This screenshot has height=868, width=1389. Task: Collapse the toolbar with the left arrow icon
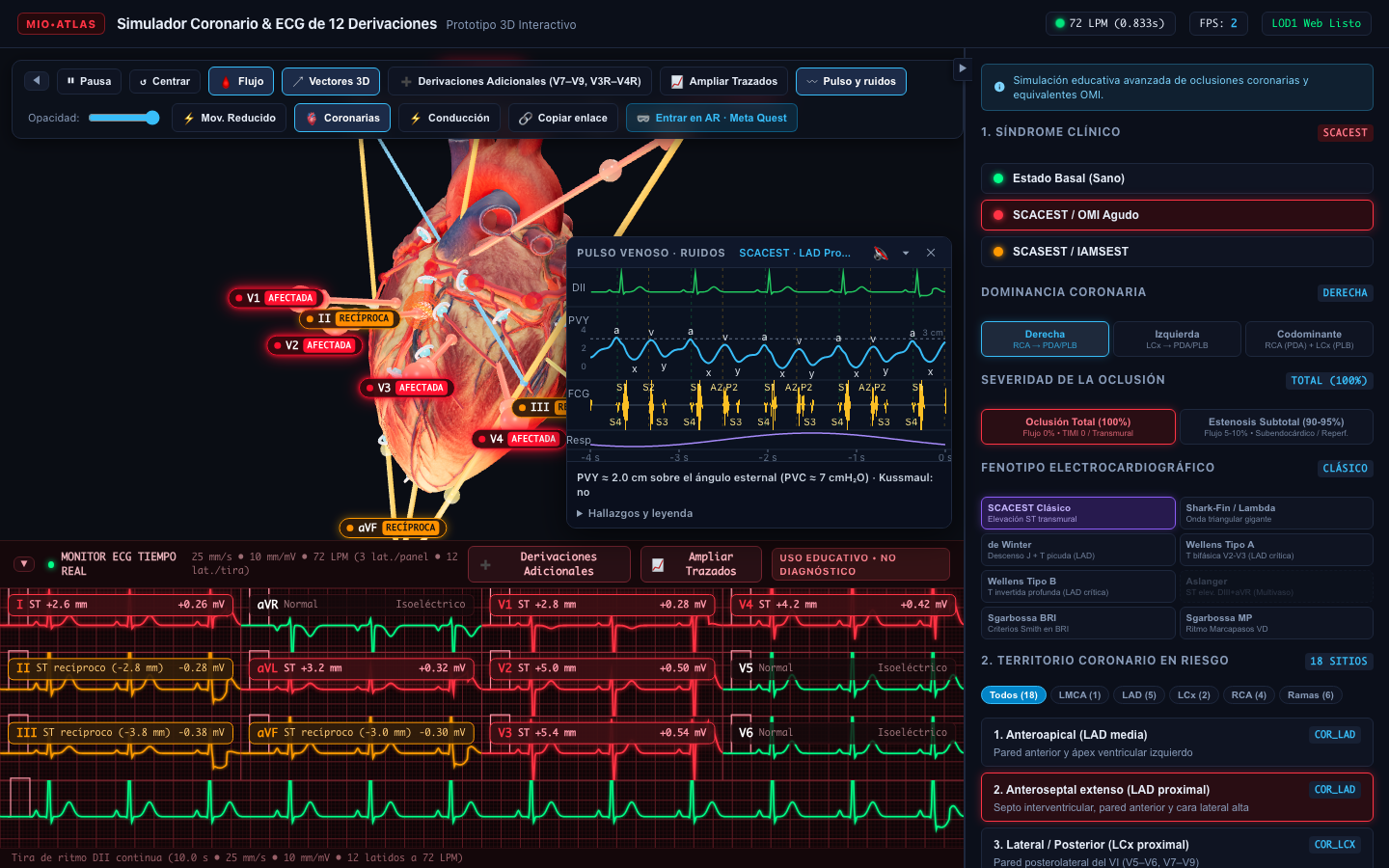tap(37, 81)
